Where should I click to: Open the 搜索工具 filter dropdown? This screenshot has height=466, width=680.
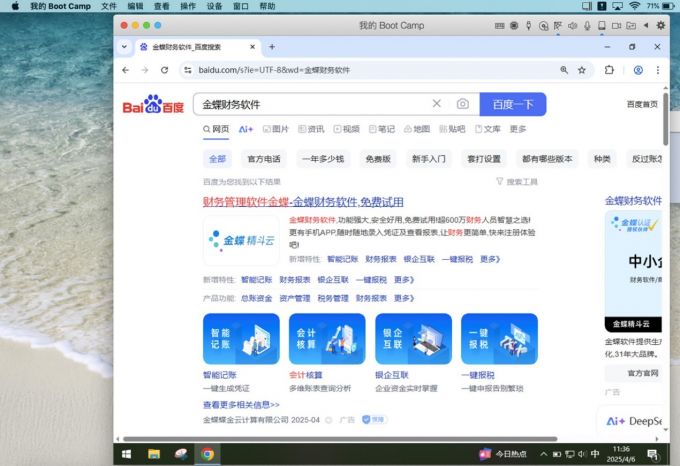pos(517,182)
